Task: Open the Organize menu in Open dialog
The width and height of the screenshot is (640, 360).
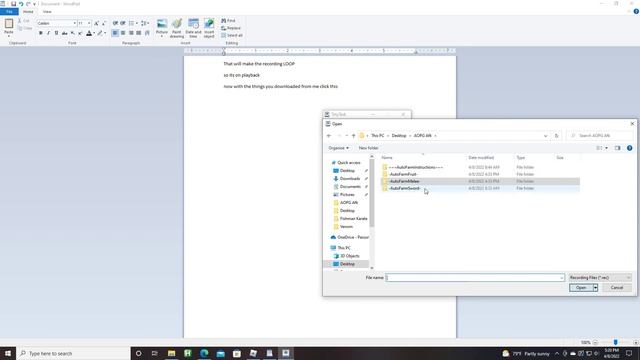Action: pos(338,148)
